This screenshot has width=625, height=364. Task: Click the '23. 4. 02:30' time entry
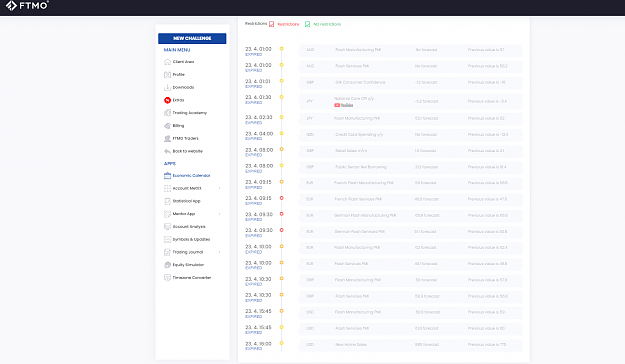(x=259, y=118)
